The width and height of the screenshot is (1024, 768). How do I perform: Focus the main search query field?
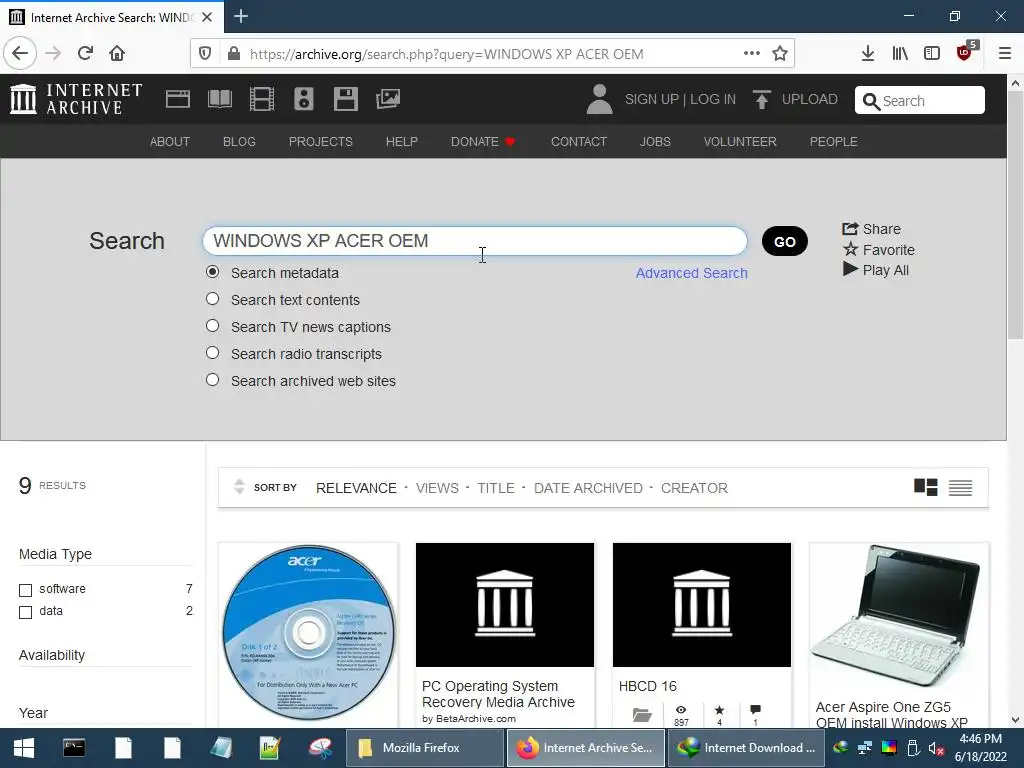pyautogui.click(x=475, y=241)
